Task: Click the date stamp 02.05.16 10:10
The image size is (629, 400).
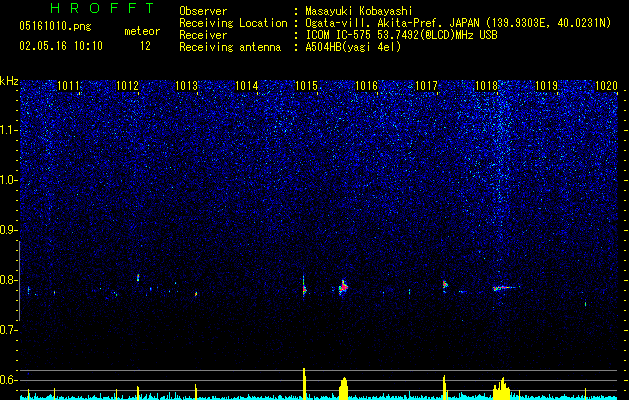Action: (x=61, y=46)
